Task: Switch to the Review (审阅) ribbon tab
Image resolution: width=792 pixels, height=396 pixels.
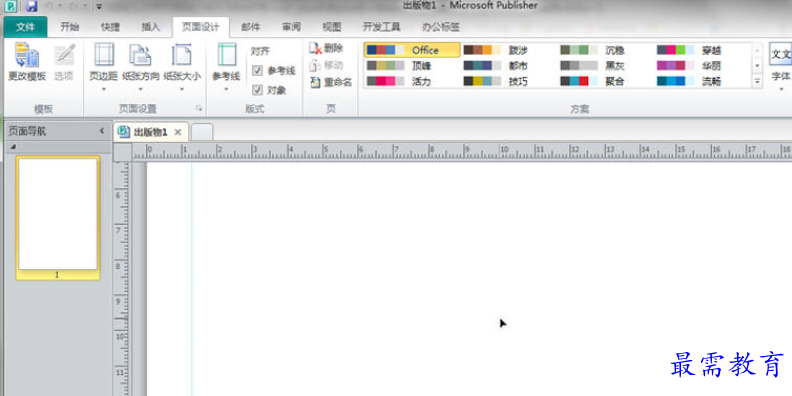Action: tap(291, 27)
